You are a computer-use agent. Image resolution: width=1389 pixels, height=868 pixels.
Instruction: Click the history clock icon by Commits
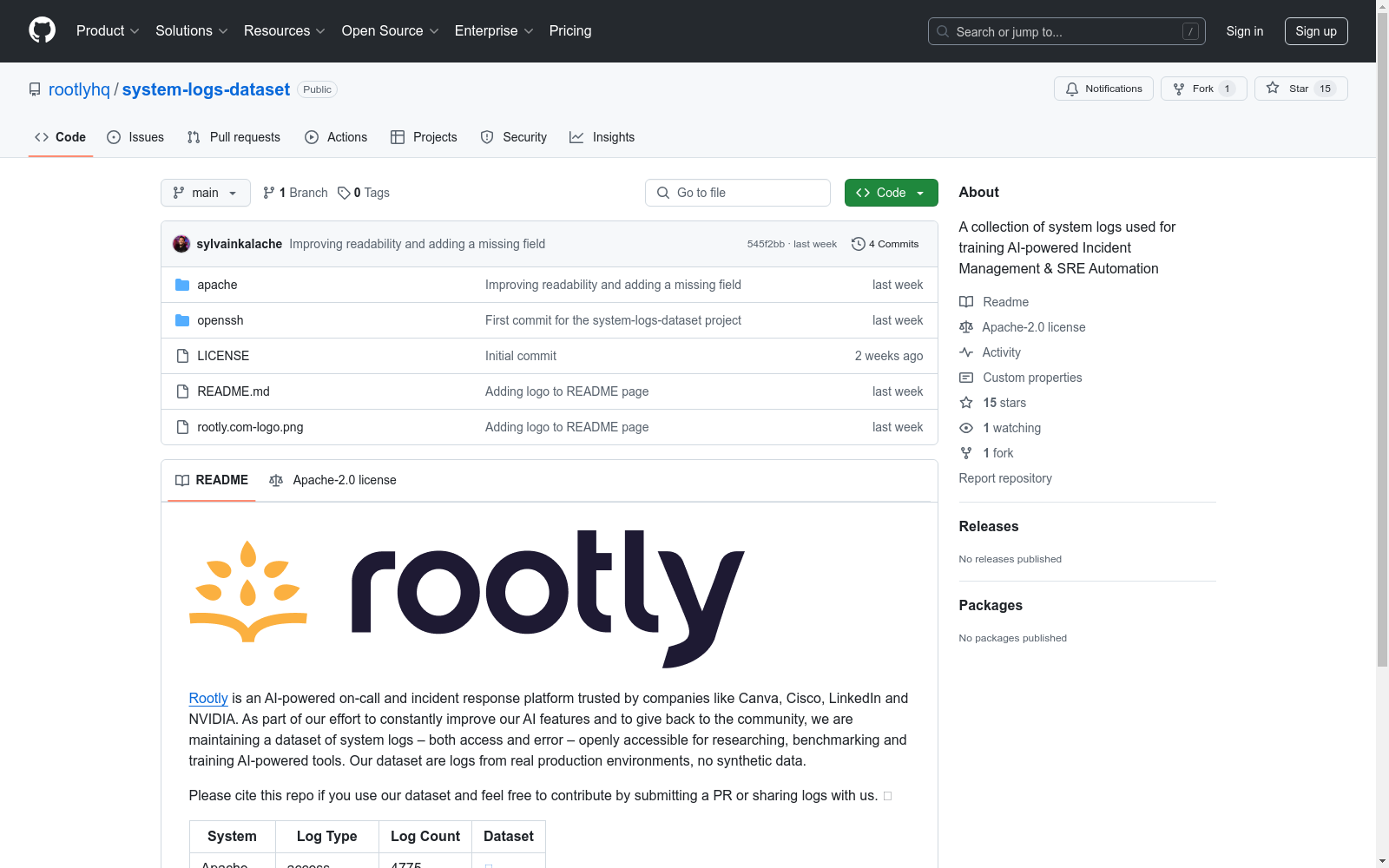click(x=859, y=244)
